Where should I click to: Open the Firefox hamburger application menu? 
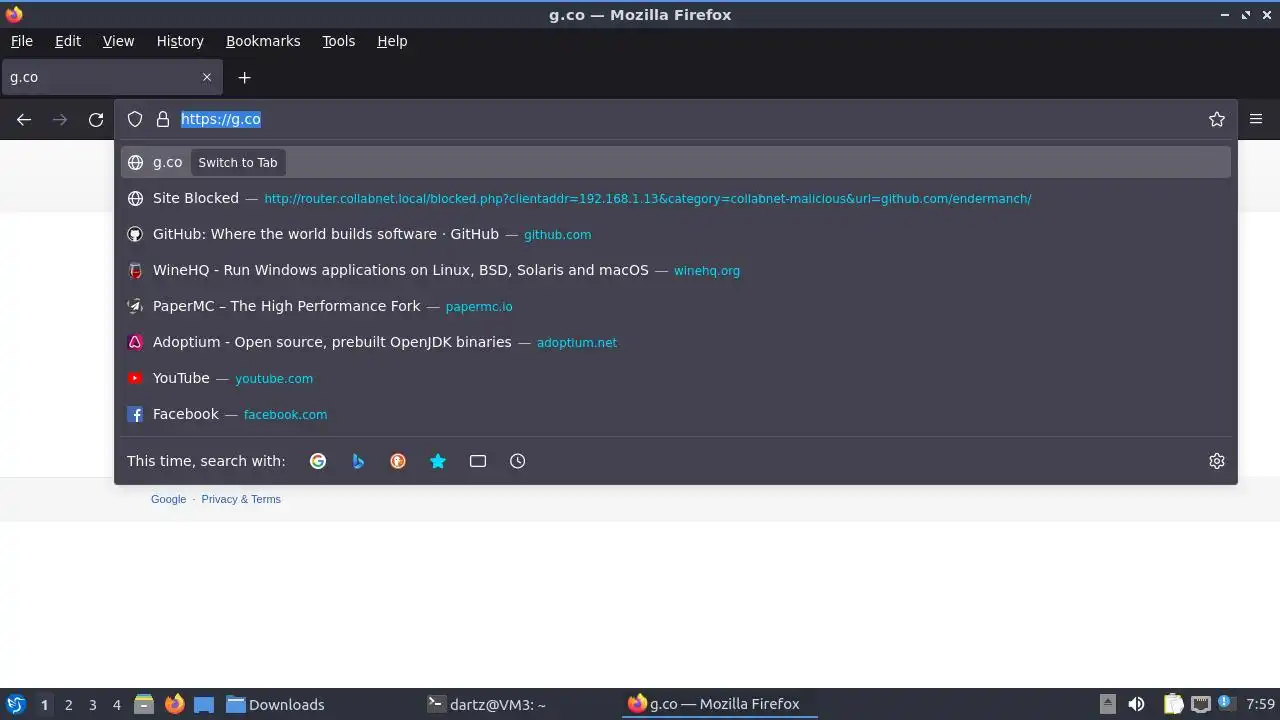[1256, 119]
